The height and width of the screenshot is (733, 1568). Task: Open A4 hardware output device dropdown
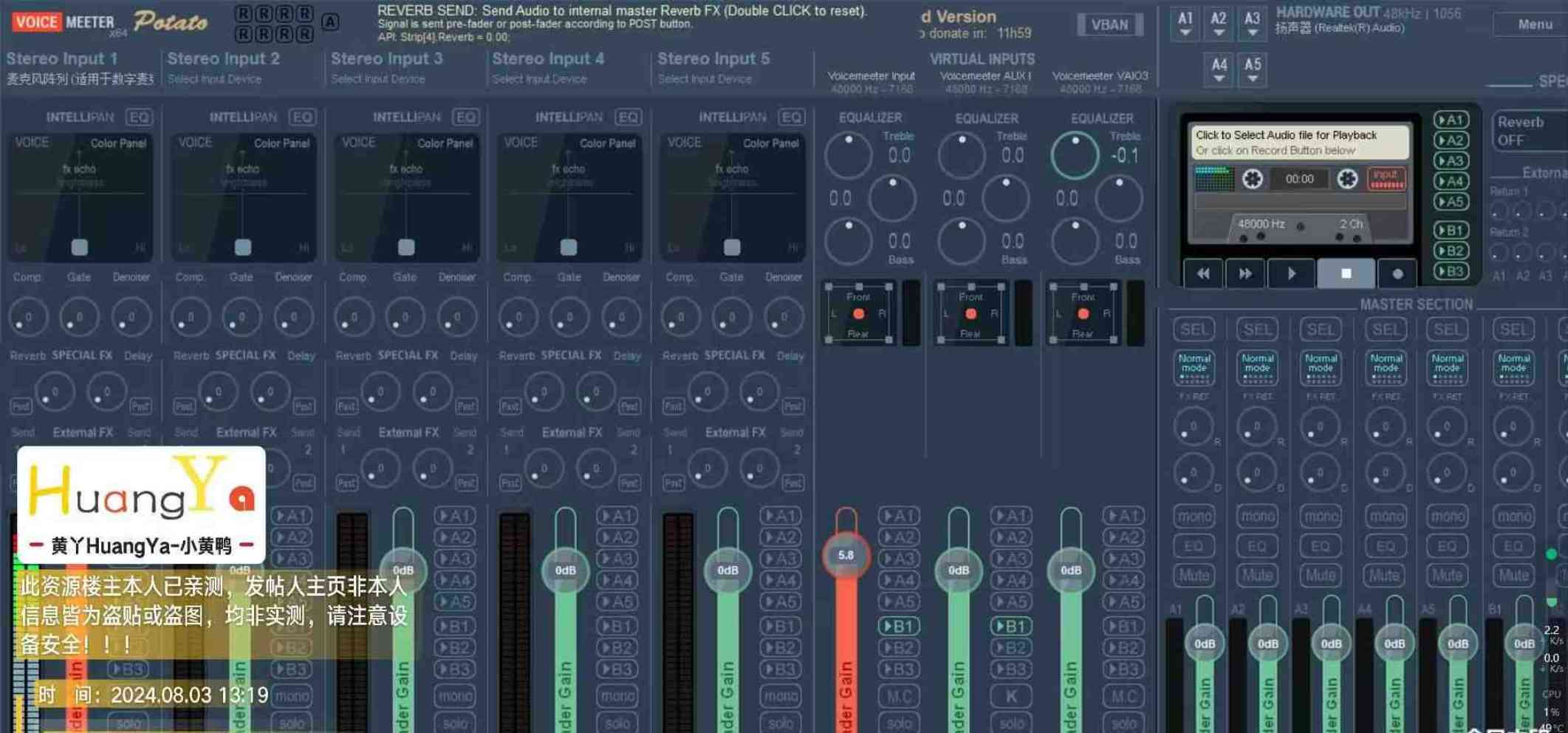click(1219, 69)
